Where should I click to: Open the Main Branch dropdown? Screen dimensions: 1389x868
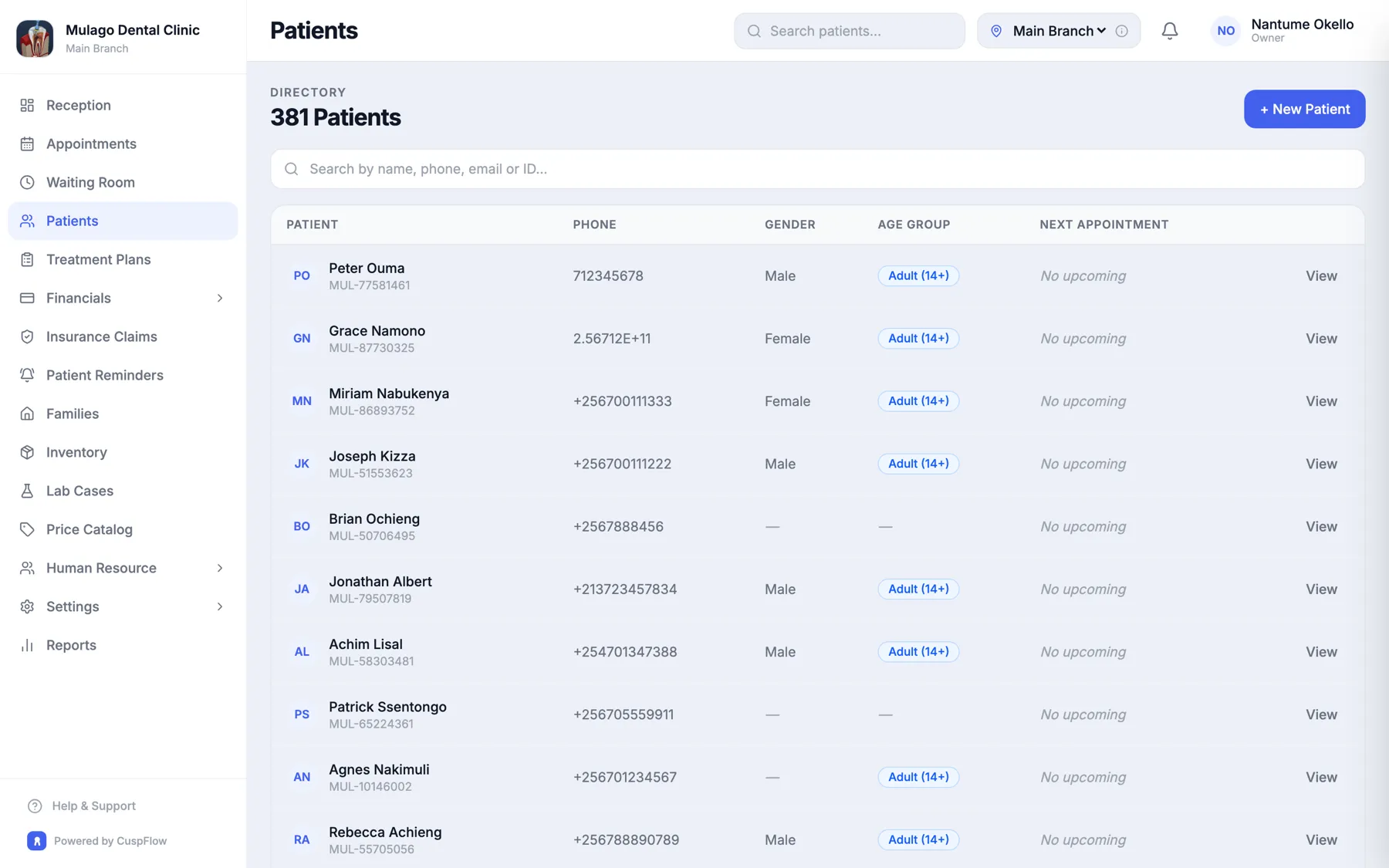(1059, 31)
